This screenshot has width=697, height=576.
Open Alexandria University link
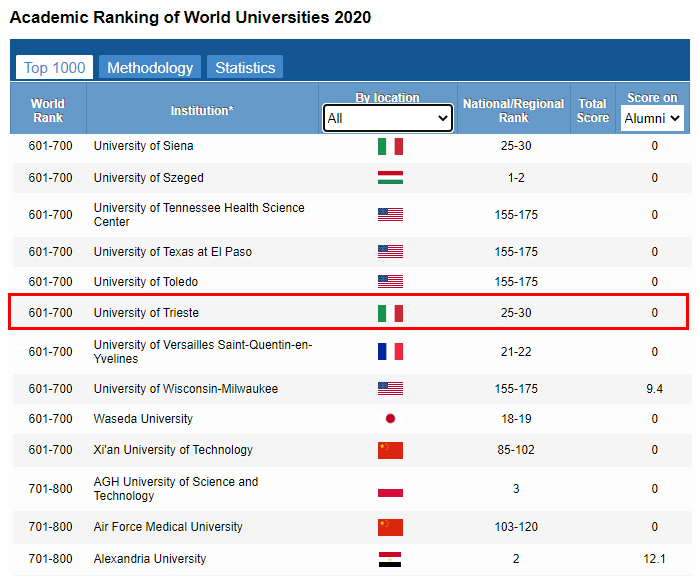point(150,559)
